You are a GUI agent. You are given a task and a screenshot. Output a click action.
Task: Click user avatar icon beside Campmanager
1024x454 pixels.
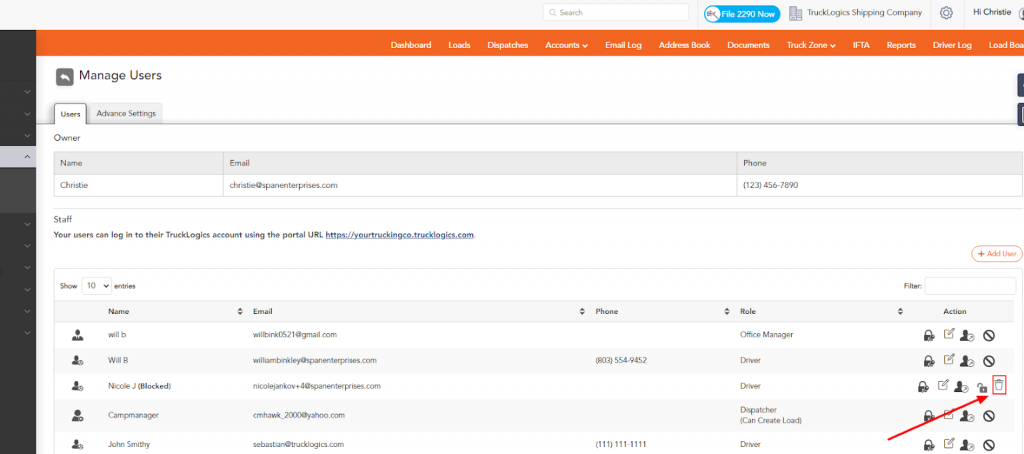[78, 415]
